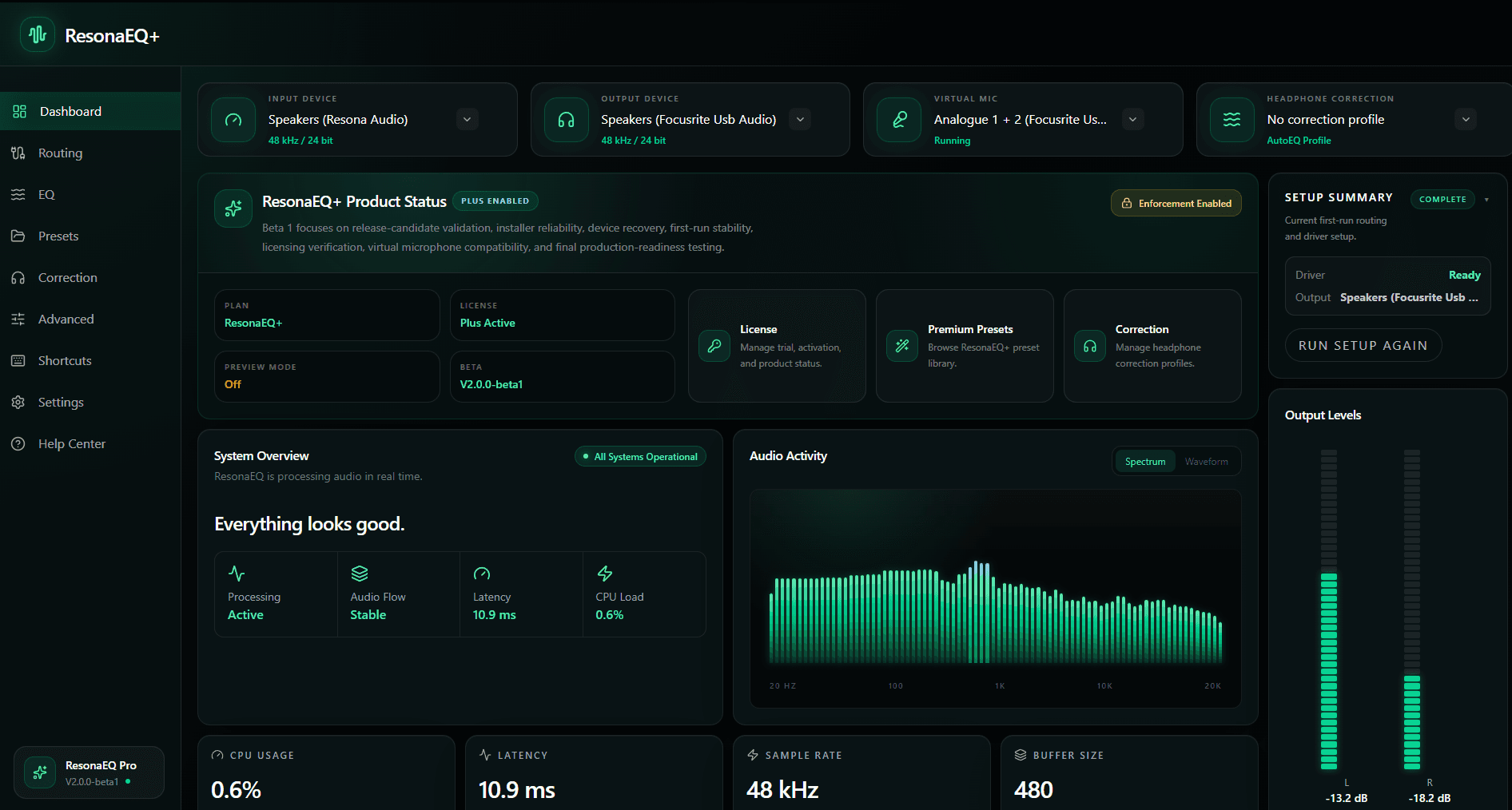
Task: Click the Plus Enabled badge
Action: [495, 201]
